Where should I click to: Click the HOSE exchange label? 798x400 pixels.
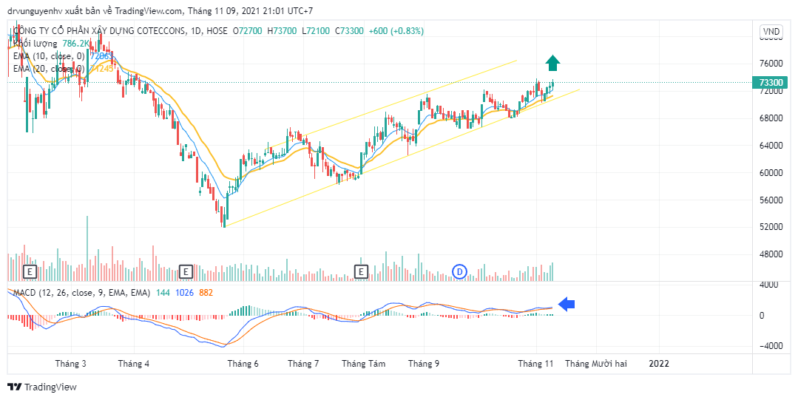(x=216, y=31)
